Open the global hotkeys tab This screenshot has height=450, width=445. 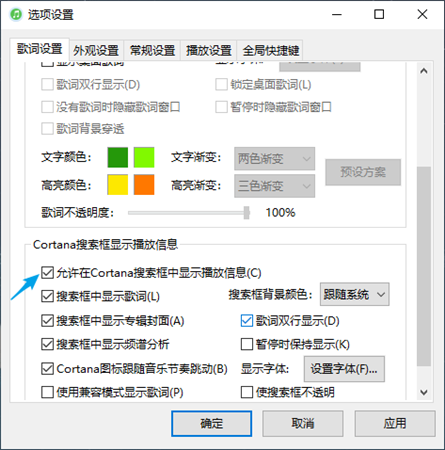click(x=271, y=51)
